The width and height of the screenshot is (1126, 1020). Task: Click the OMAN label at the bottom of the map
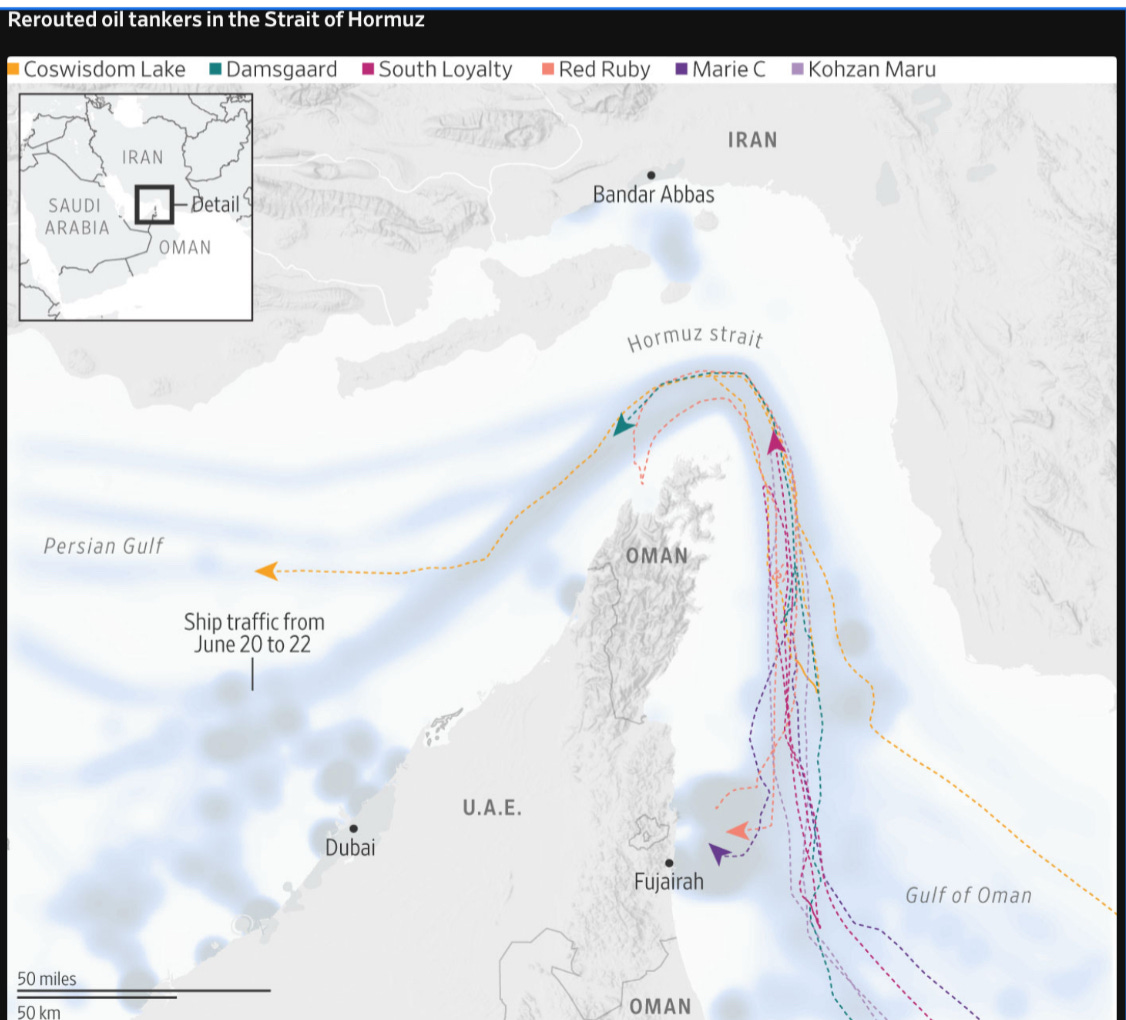[x=660, y=1007]
